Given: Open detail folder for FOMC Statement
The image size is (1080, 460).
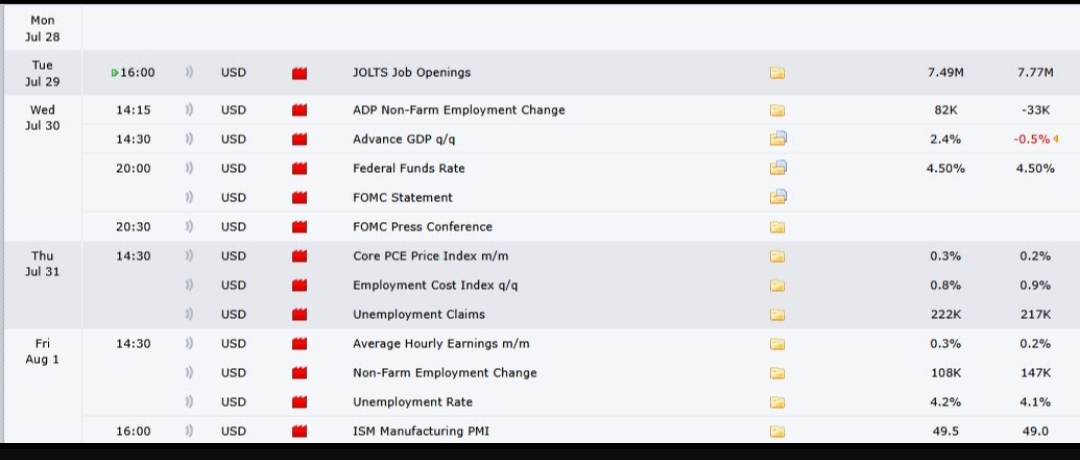Looking at the screenshot, I should click(777, 197).
